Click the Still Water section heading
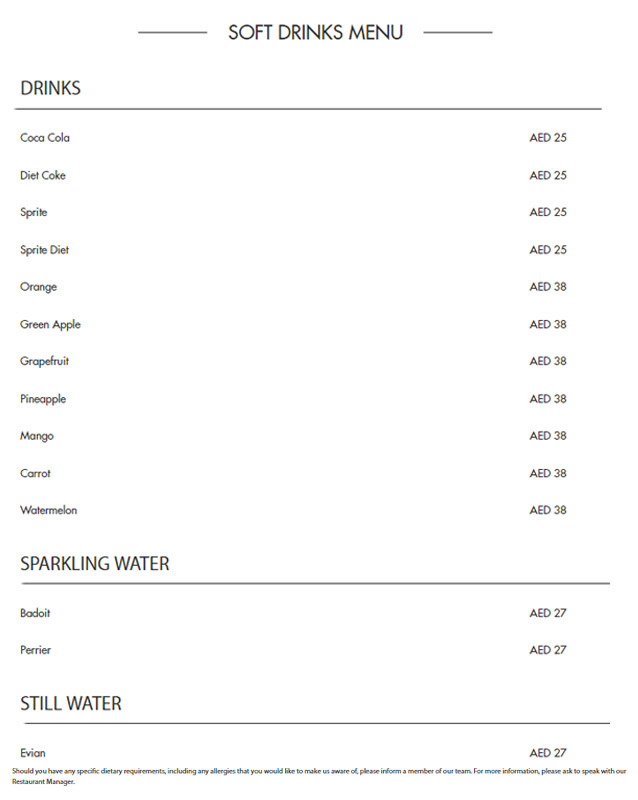Viewport: 638px width, 800px height. [x=71, y=704]
